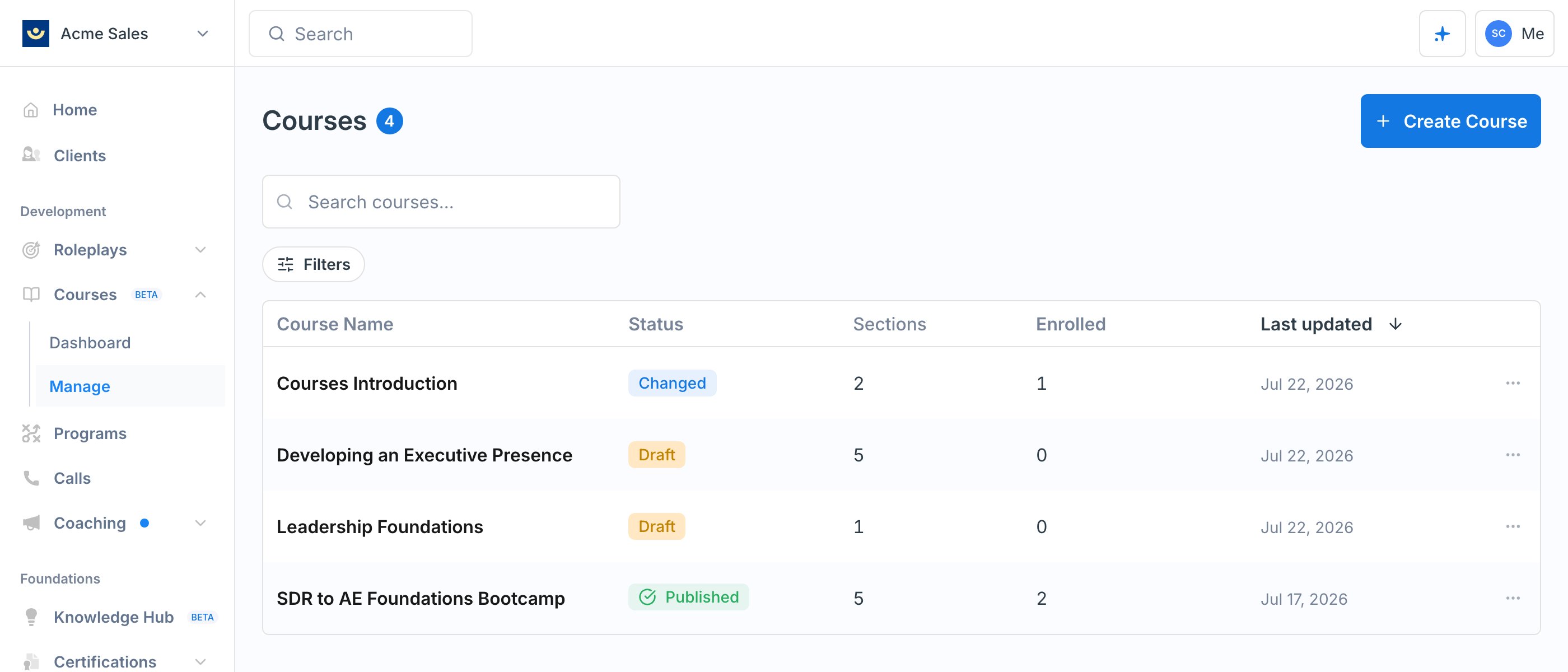Sort by the Status column header
The image size is (1568, 672).
tap(656, 324)
